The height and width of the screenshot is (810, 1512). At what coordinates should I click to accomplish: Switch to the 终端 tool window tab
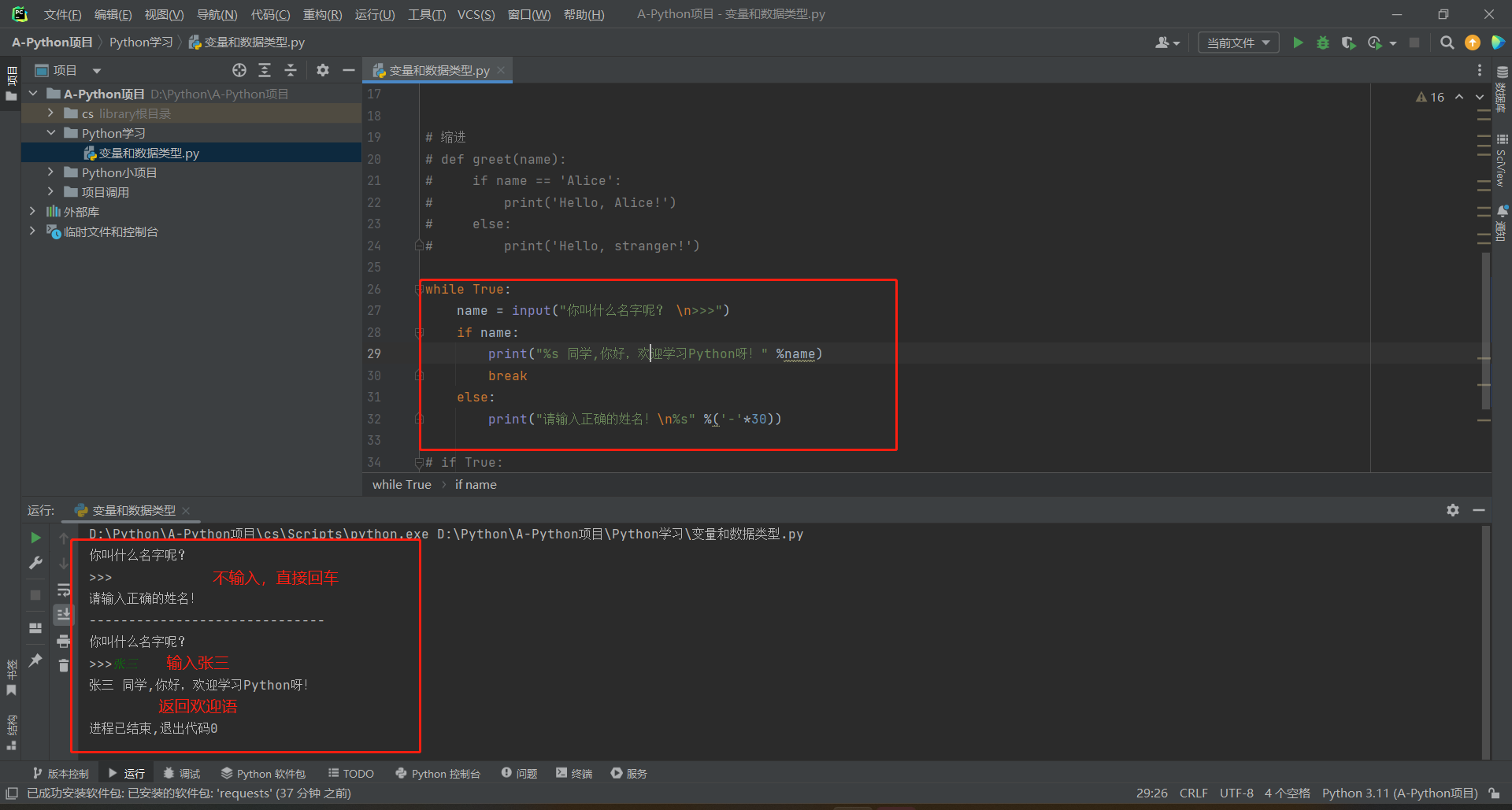[x=574, y=774]
